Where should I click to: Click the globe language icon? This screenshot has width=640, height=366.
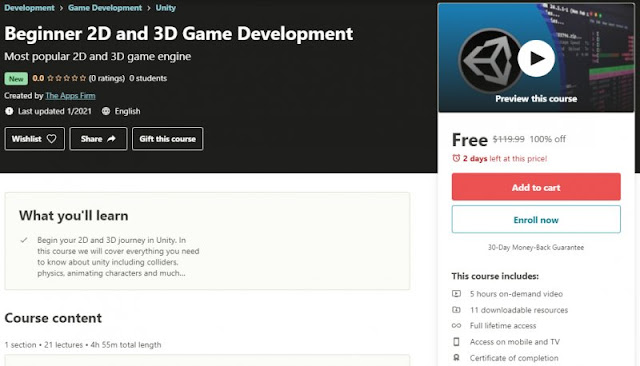[106, 111]
